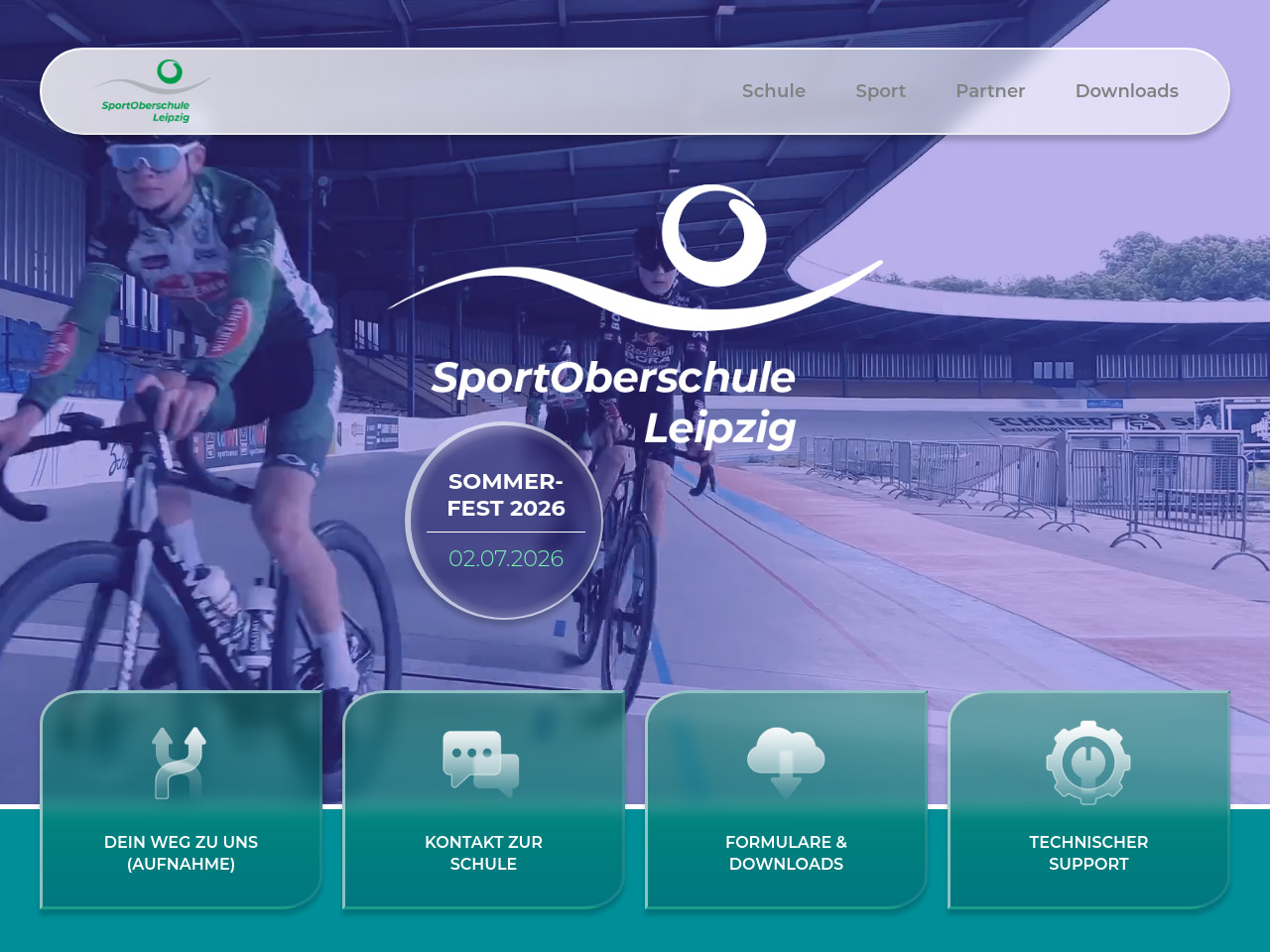Open the Sommerfest 2026 badge title
The image size is (1270, 952).
click(506, 495)
